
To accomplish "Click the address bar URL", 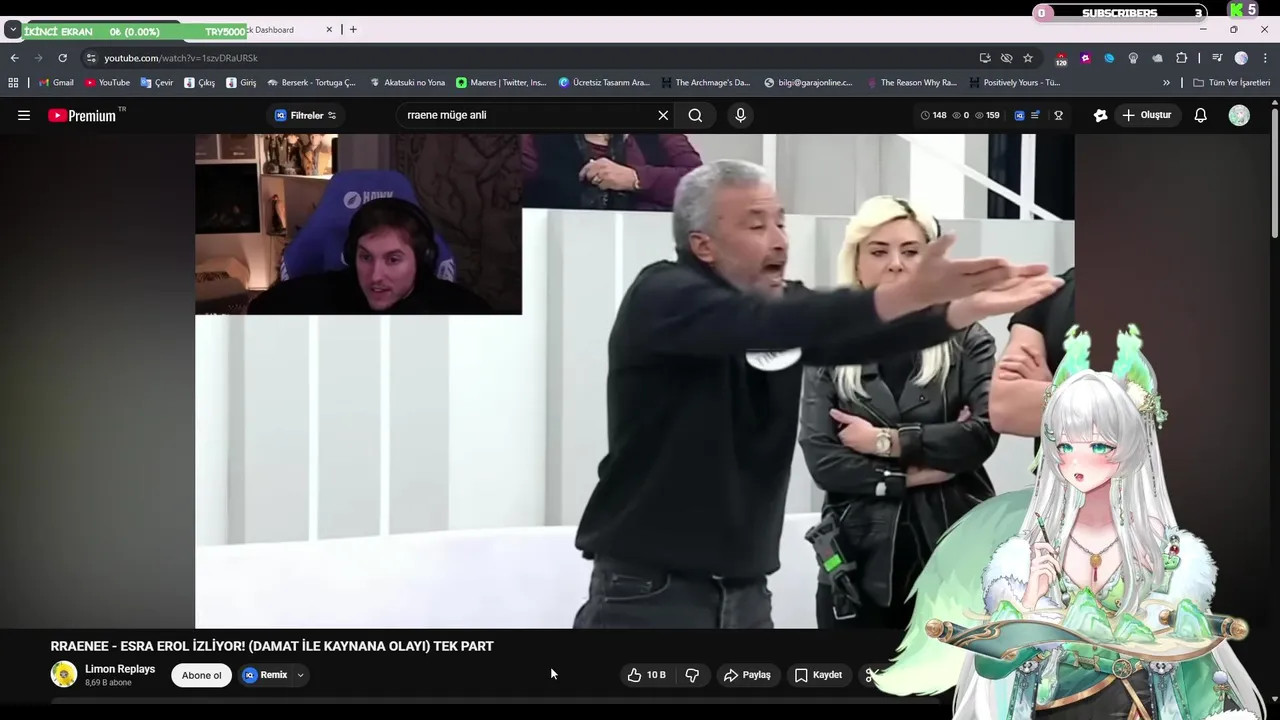I will (181, 58).
